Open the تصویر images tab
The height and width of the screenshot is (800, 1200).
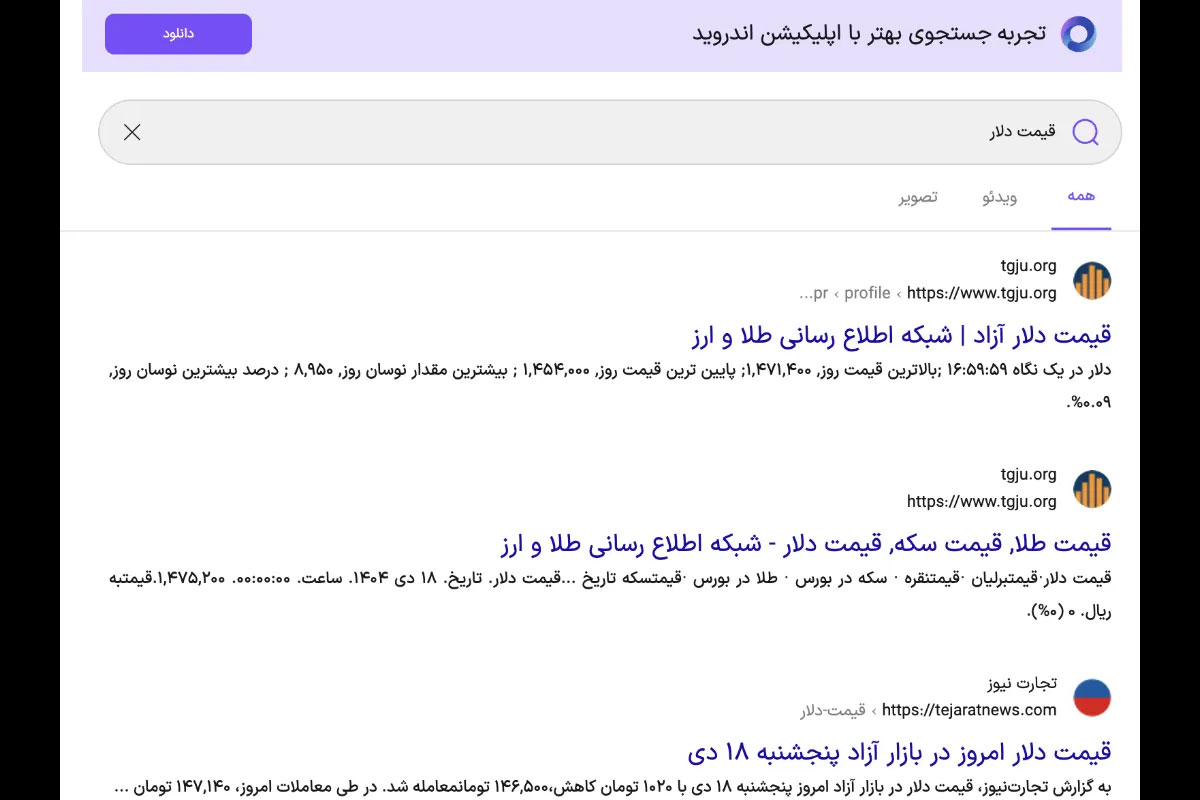tap(917, 197)
